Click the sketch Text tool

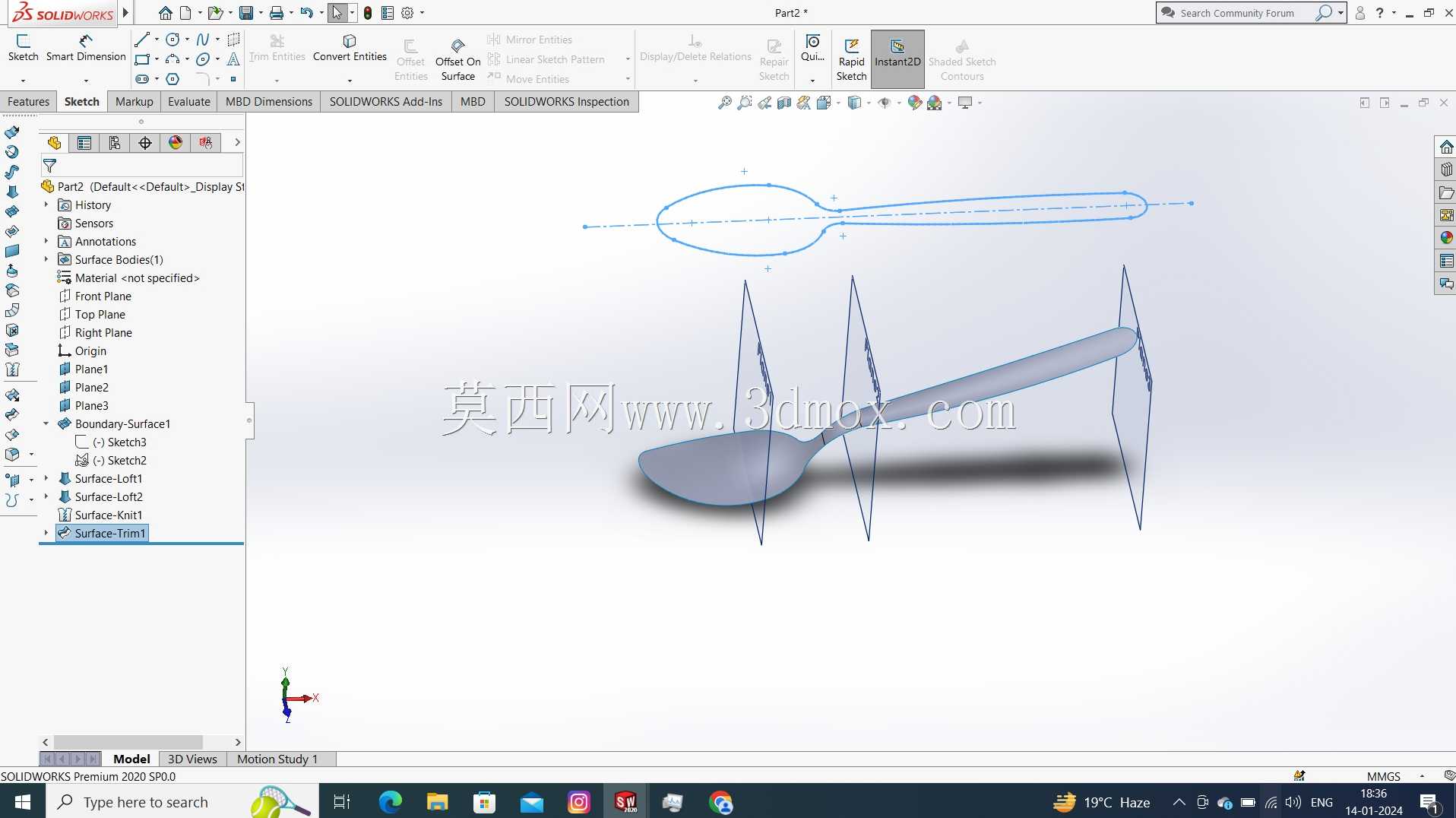tap(233, 59)
